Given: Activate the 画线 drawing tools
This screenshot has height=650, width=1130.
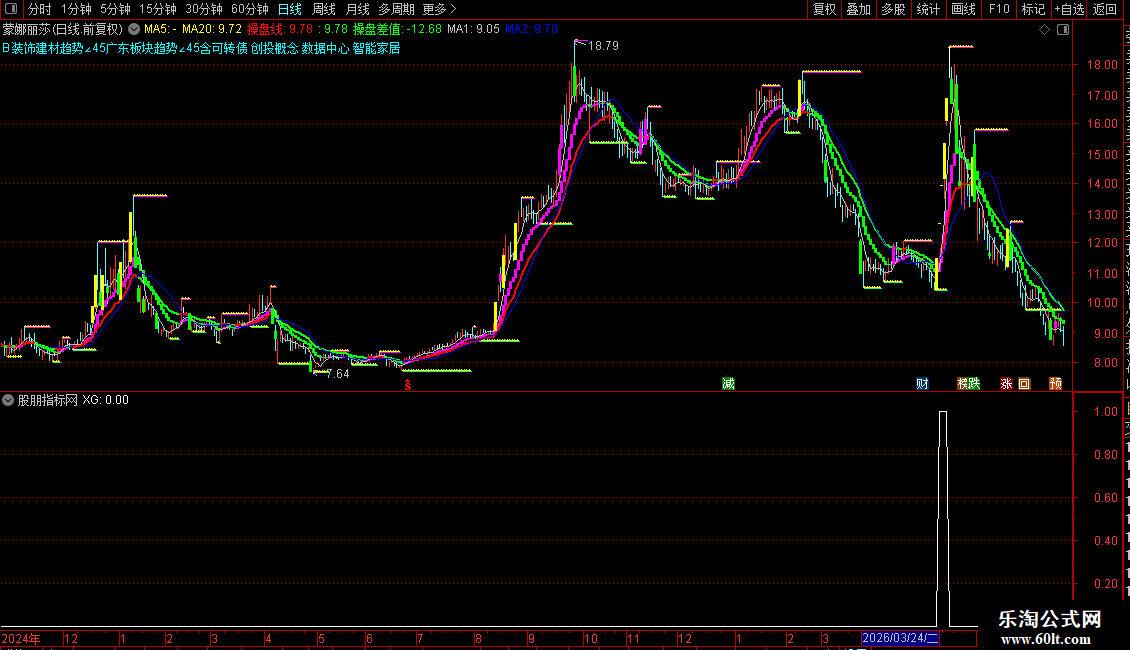Looking at the screenshot, I should 963,9.
